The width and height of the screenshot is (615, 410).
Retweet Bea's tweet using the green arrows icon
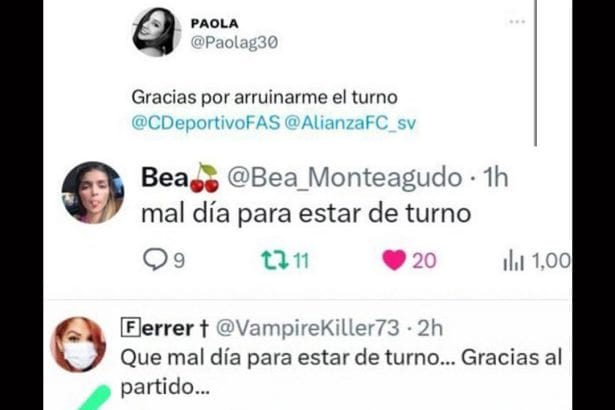[275, 261]
